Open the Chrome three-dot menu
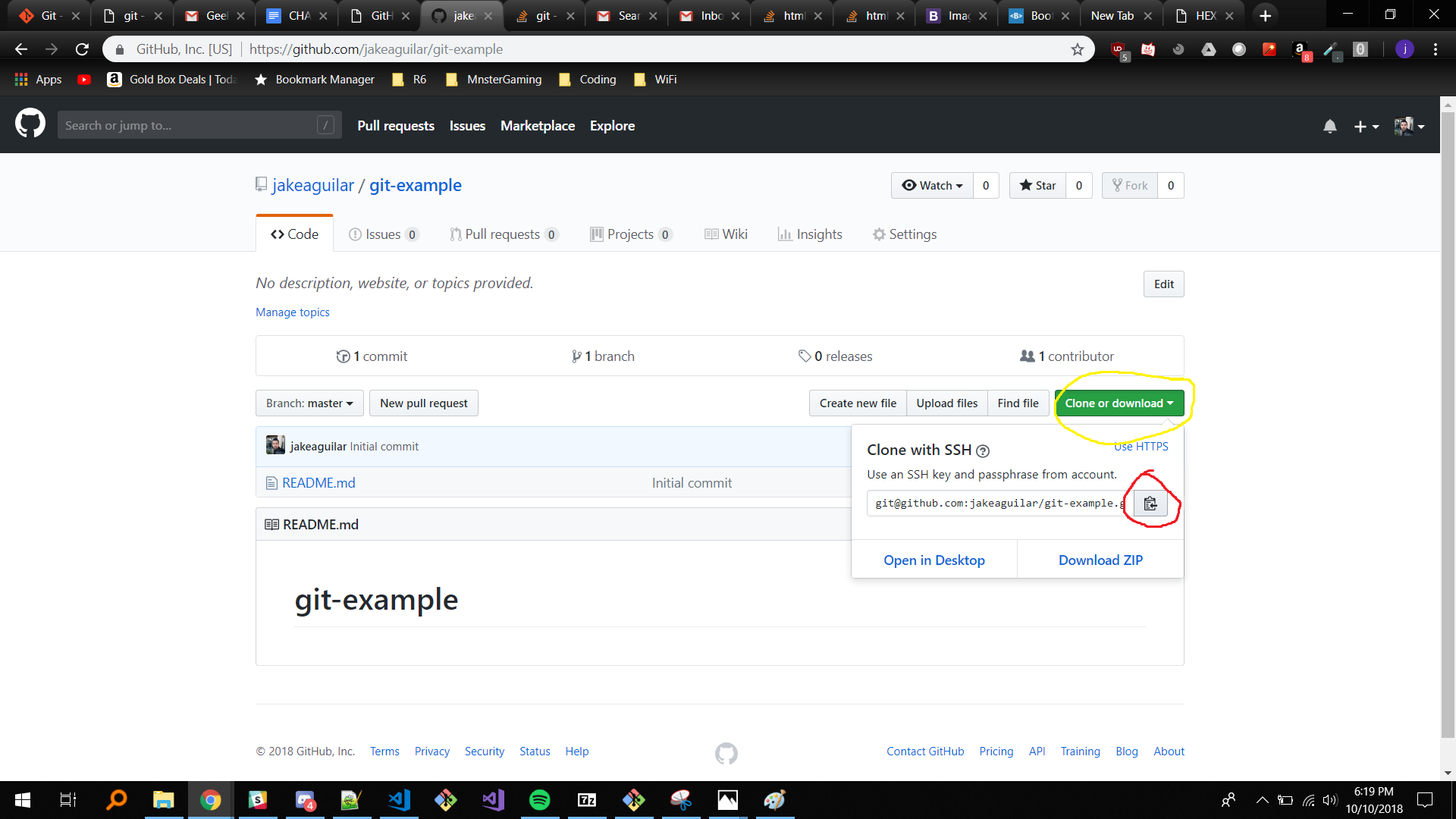 coord(1436,49)
